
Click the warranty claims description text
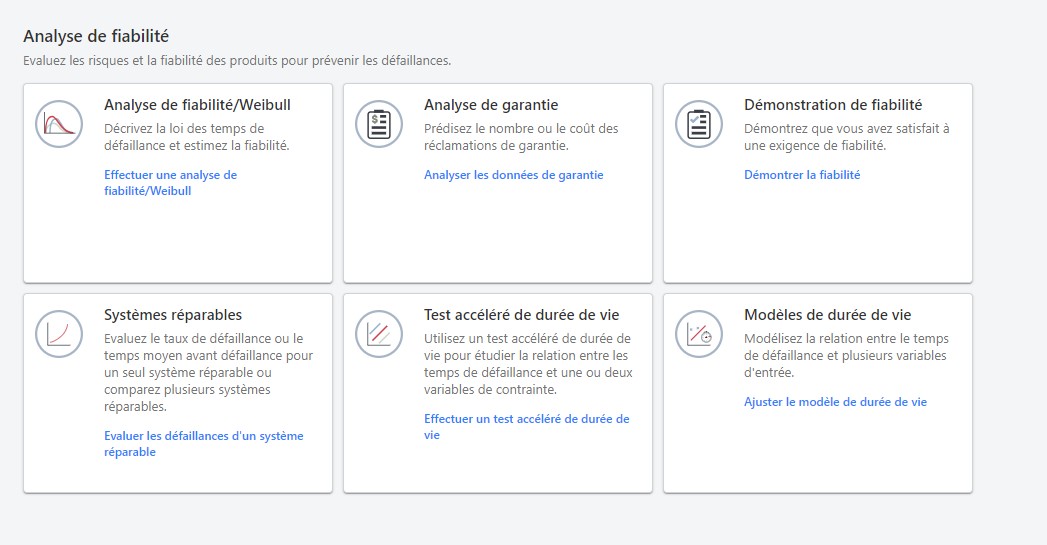(x=521, y=137)
